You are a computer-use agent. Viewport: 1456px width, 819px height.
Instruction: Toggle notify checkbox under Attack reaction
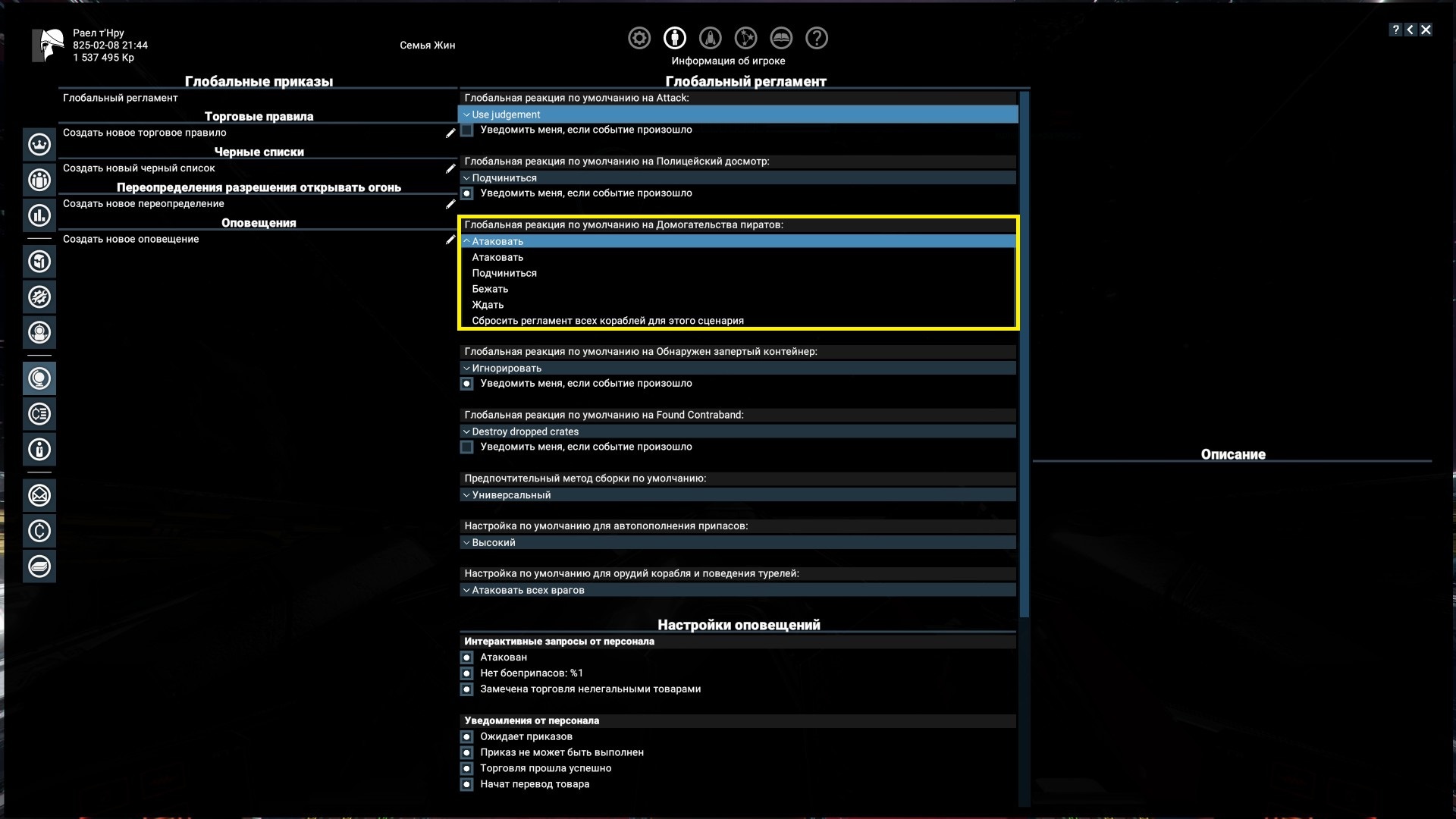(x=467, y=130)
